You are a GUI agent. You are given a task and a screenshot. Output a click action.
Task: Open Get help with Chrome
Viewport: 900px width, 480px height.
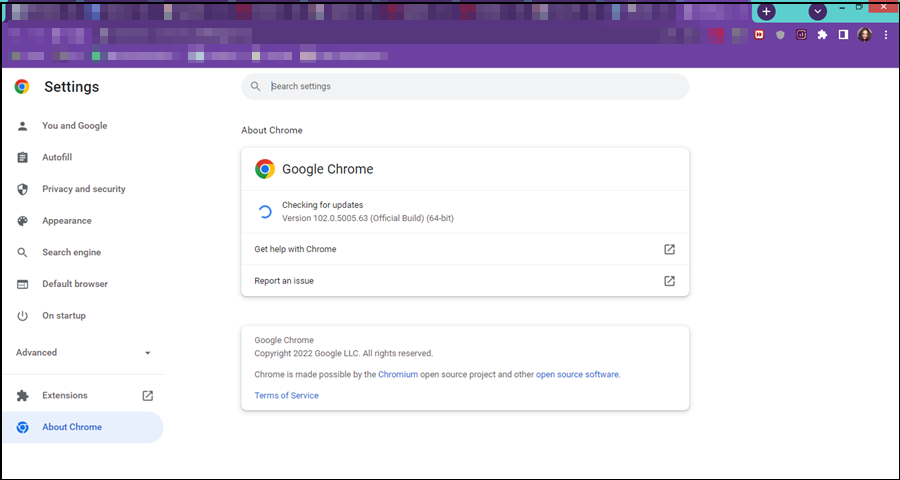[x=465, y=249]
